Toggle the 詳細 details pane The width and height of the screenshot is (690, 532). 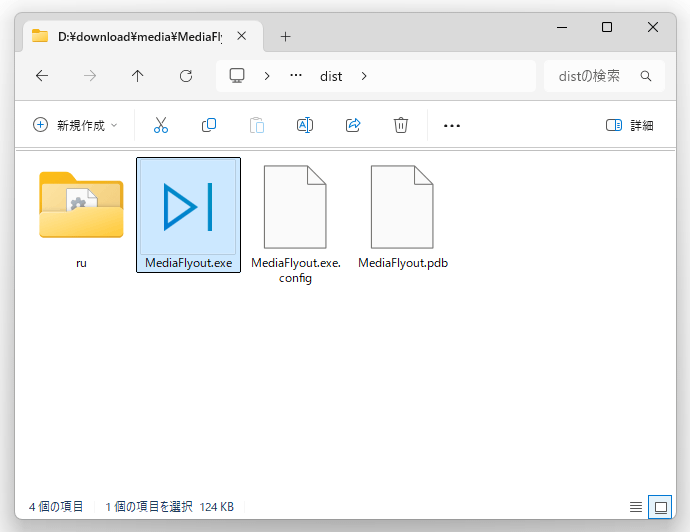point(630,125)
